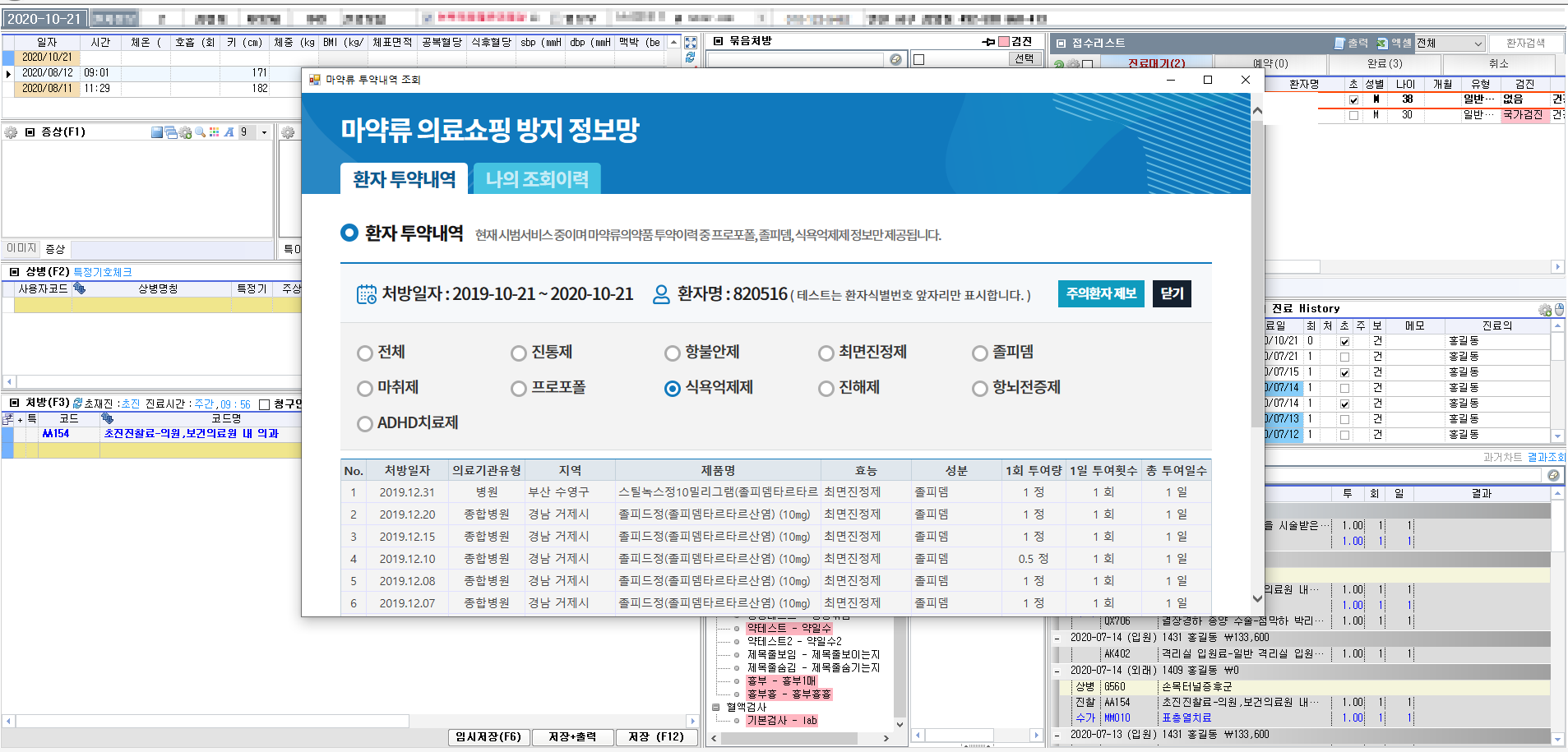
Task: Click the 저장 (F12) button
Action: tap(655, 737)
